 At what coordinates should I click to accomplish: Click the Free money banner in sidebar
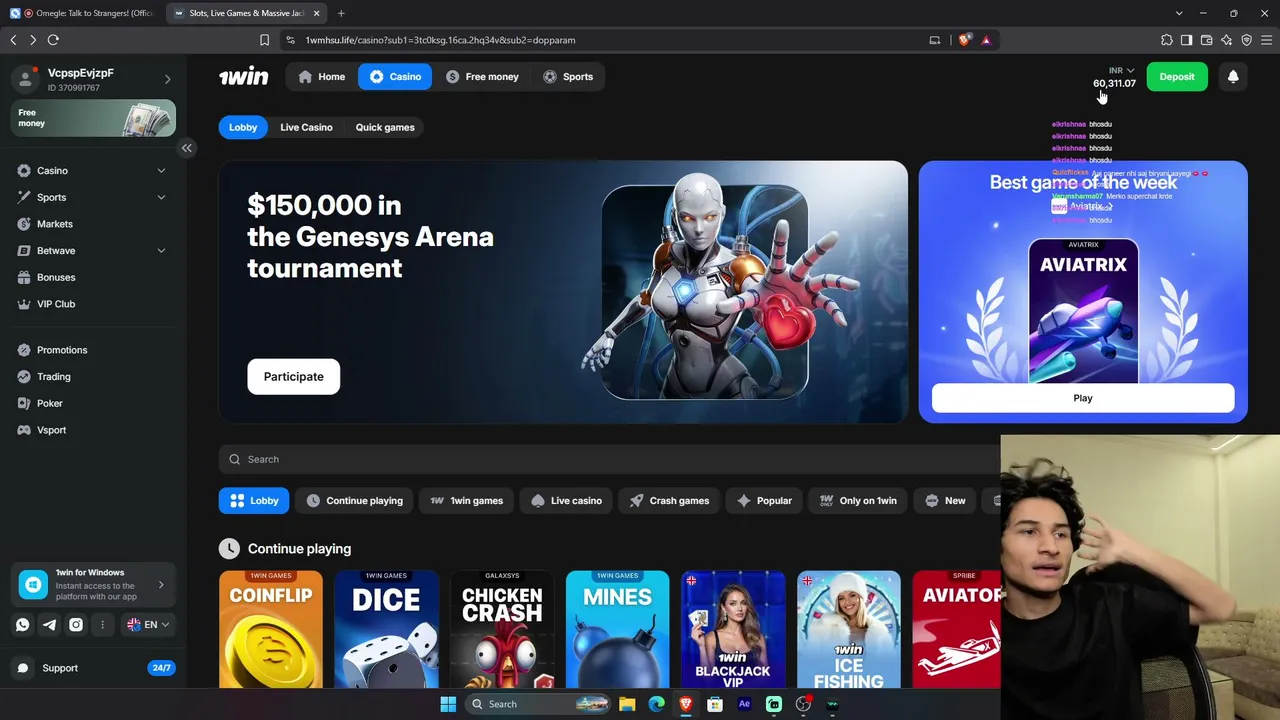[x=94, y=119]
